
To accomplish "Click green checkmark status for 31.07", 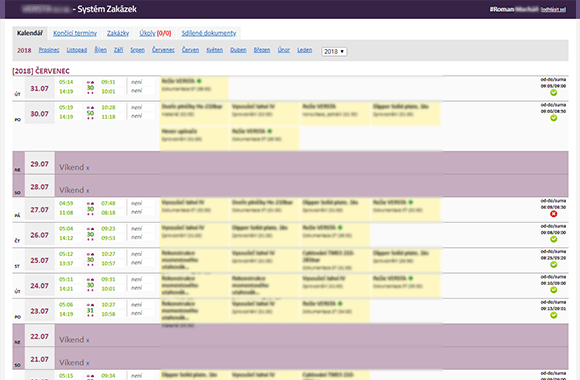I will point(553,93).
